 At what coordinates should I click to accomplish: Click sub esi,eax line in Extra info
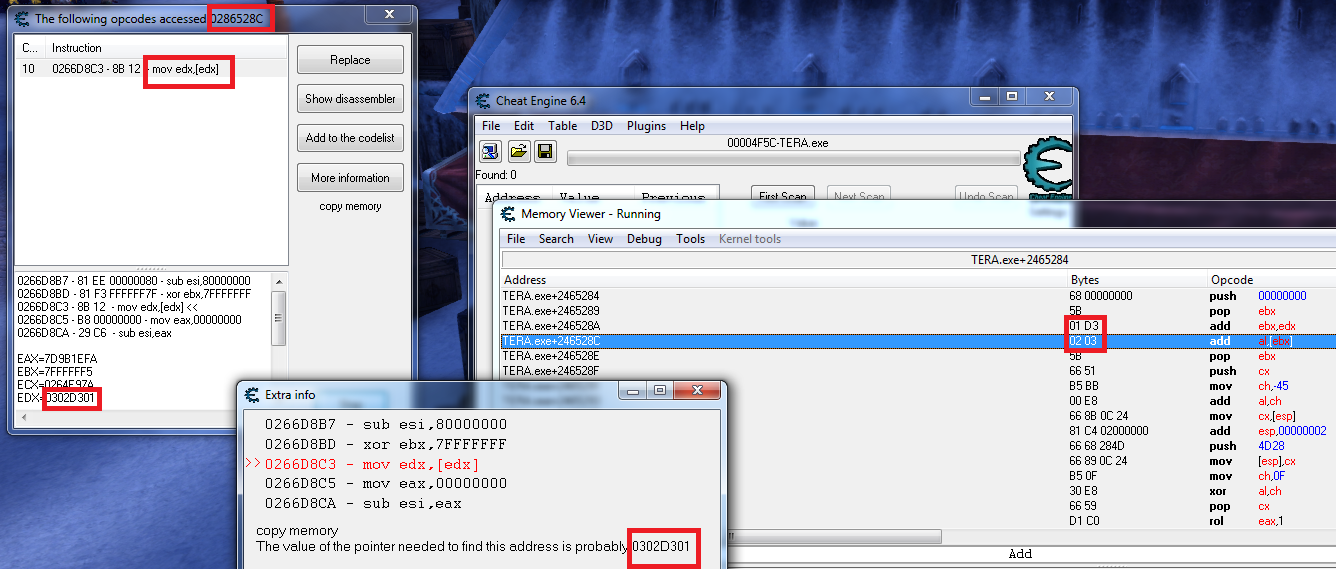point(363,504)
